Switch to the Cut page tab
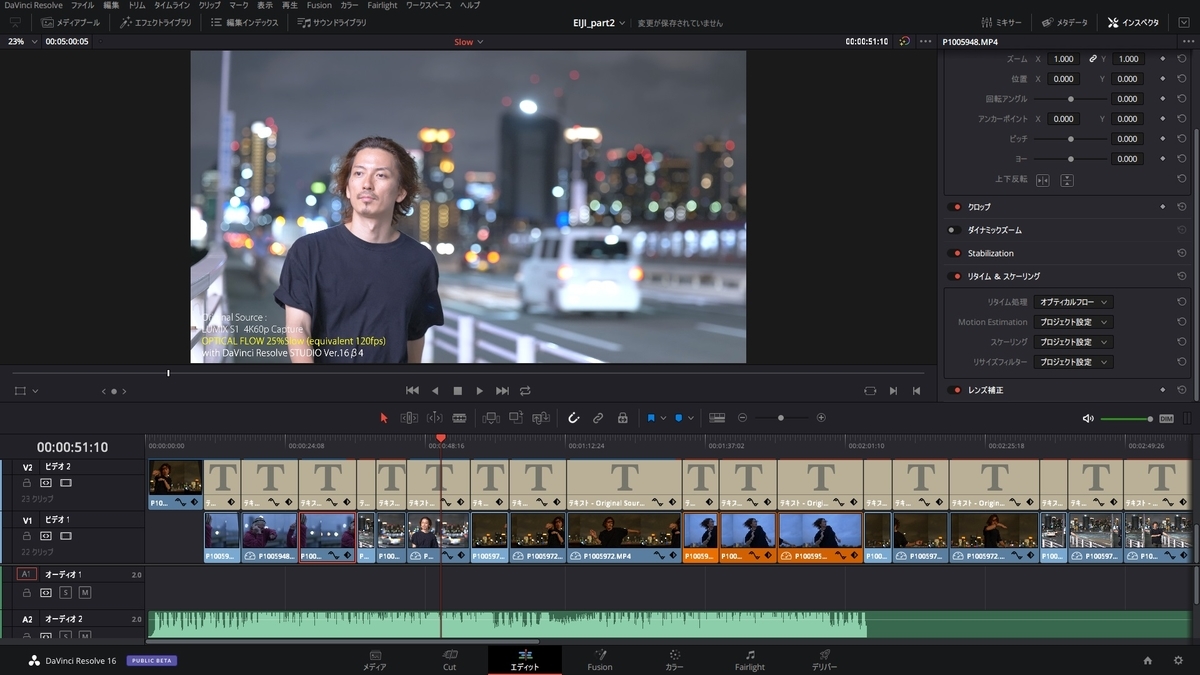1200x675 pixels. point(450,660)
